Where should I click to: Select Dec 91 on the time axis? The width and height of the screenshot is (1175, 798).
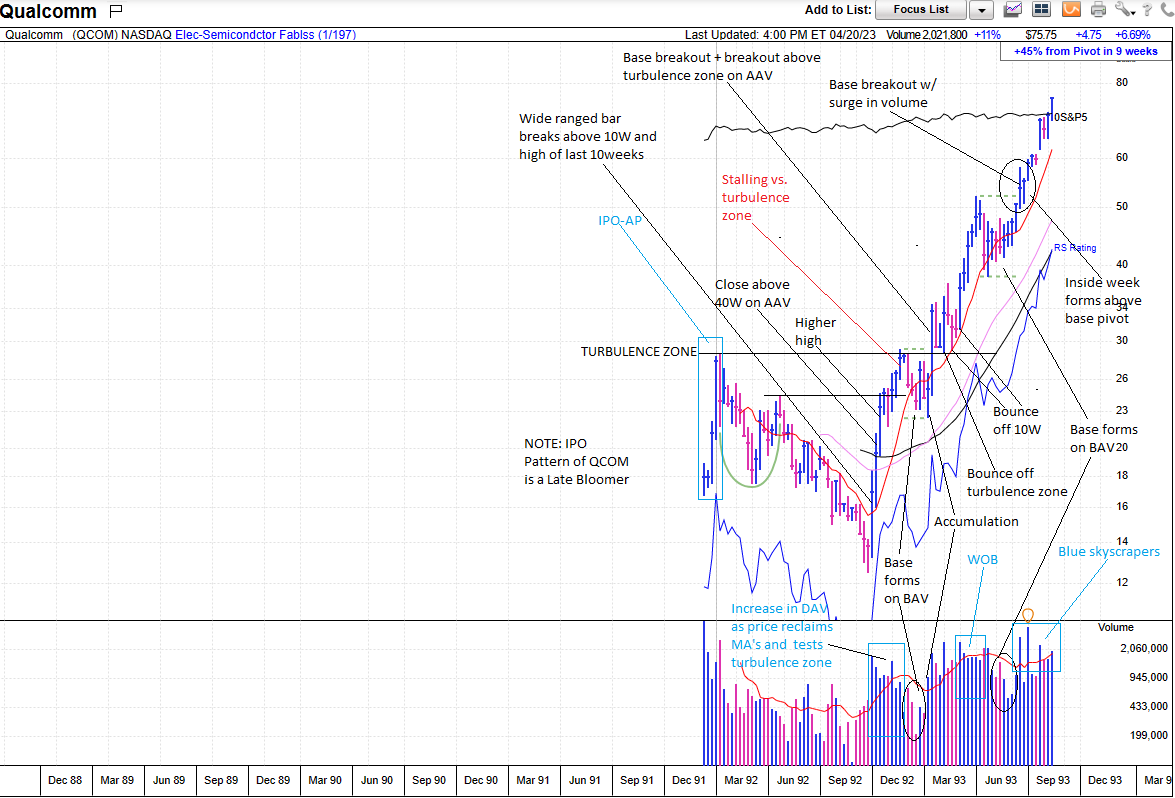[x=689, y=780]
